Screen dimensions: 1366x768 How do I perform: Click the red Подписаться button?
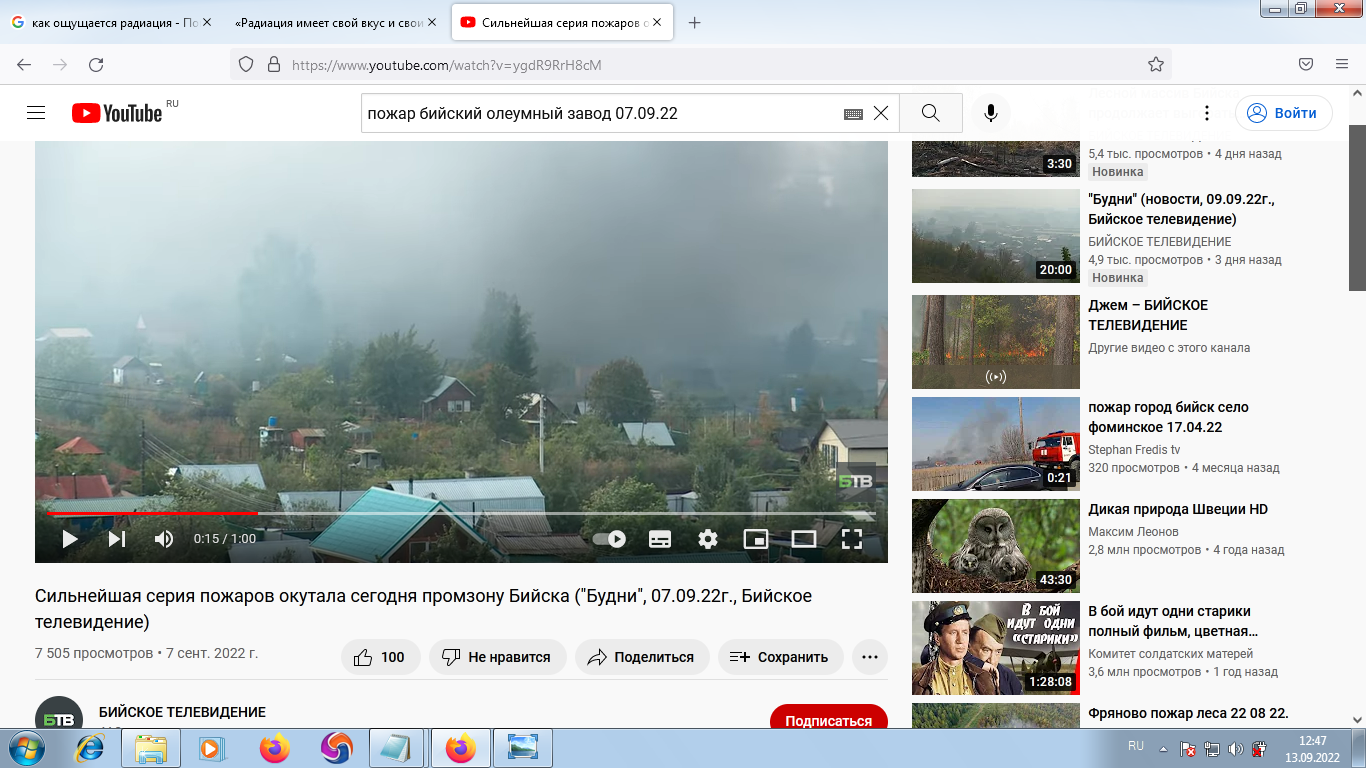[828, 720]
